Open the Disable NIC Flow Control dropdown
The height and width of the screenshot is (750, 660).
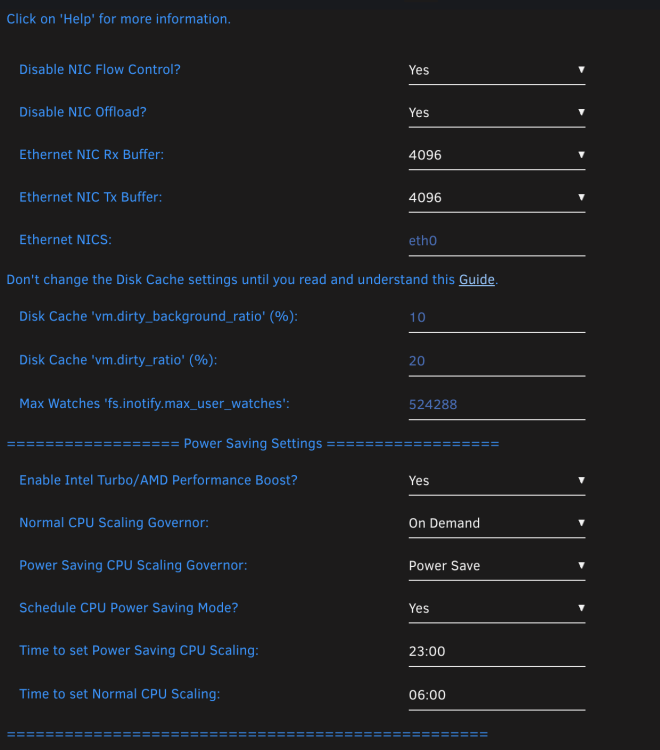coord(497,70)
